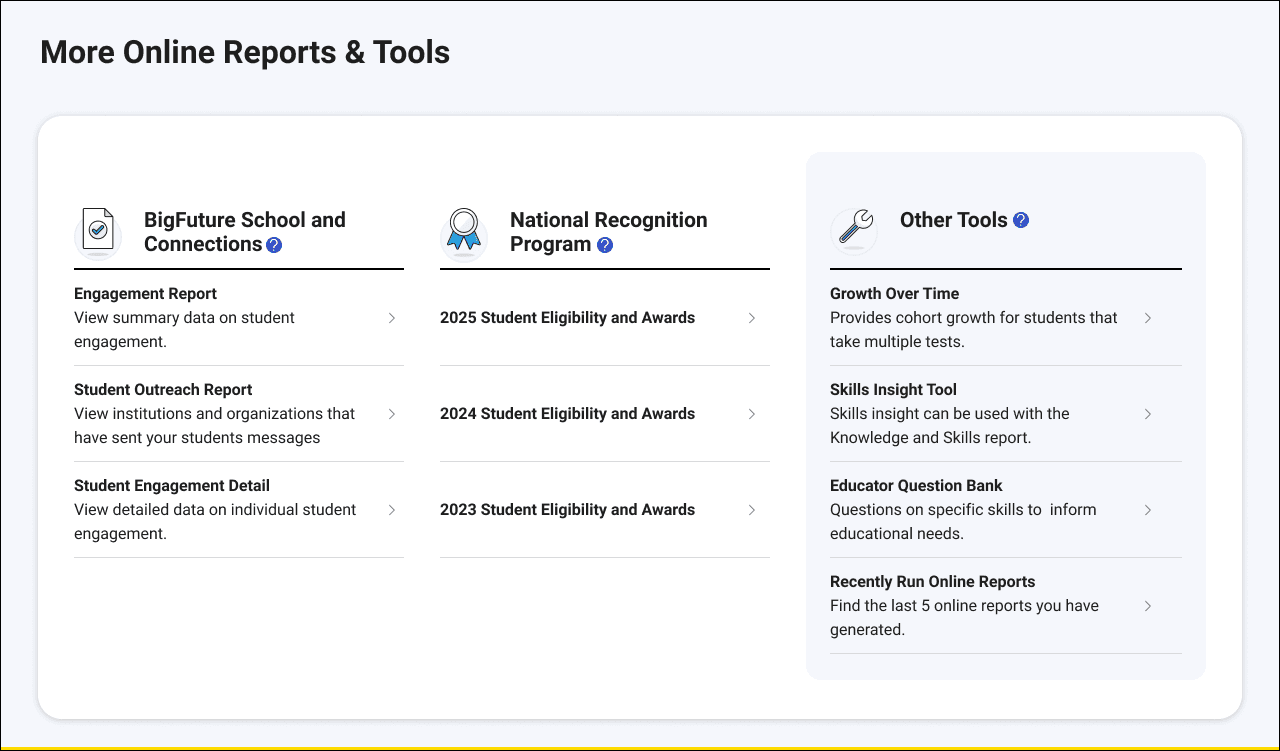Open 2023 Student Eligibility and Awards
The width and height of the screenshot is (1280, 751).
pyautogui.click(x=567, y=510)
